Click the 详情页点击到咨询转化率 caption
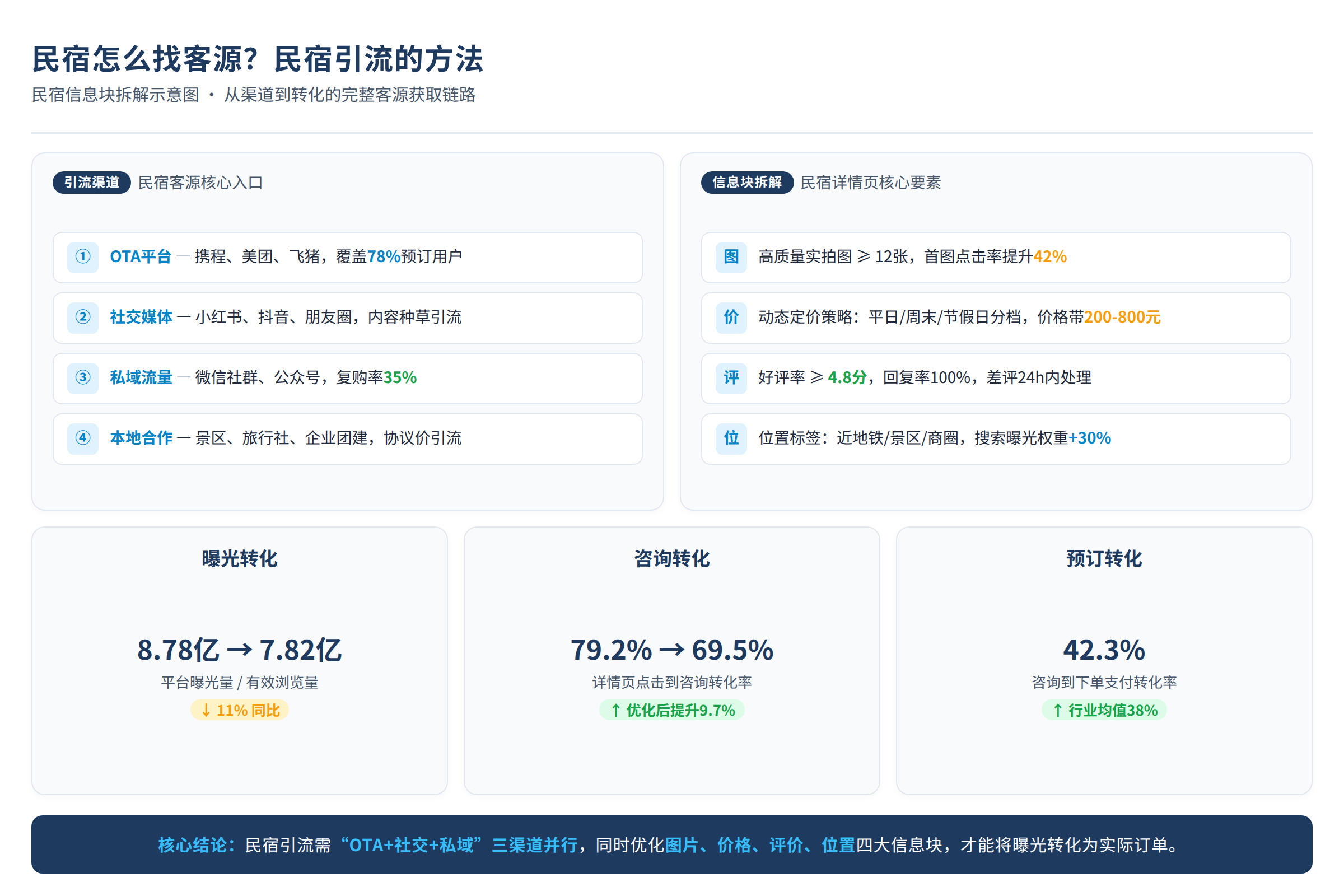 point(672,682)
